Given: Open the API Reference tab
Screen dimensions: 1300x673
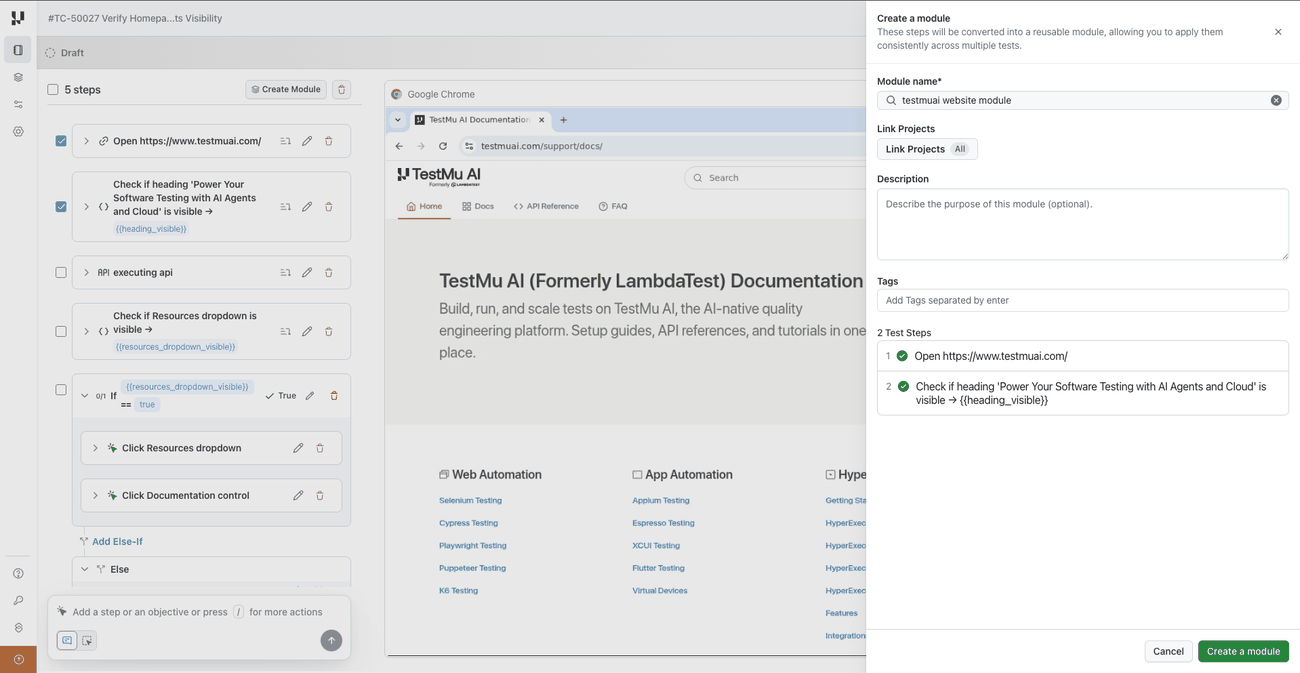Looking at the screenshot, I should [546, 206].
